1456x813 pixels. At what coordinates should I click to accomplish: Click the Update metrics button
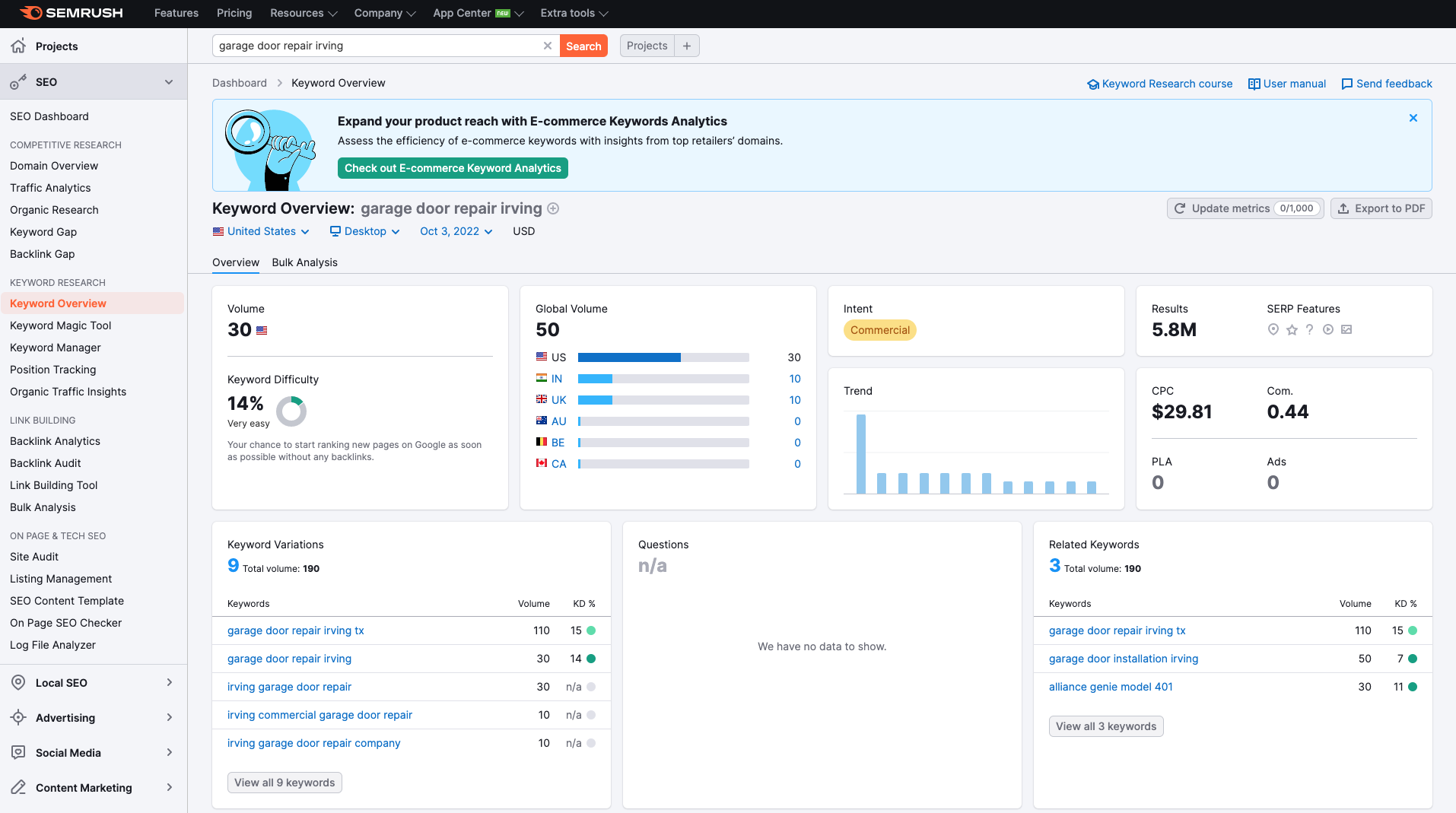click(1245, 208)
